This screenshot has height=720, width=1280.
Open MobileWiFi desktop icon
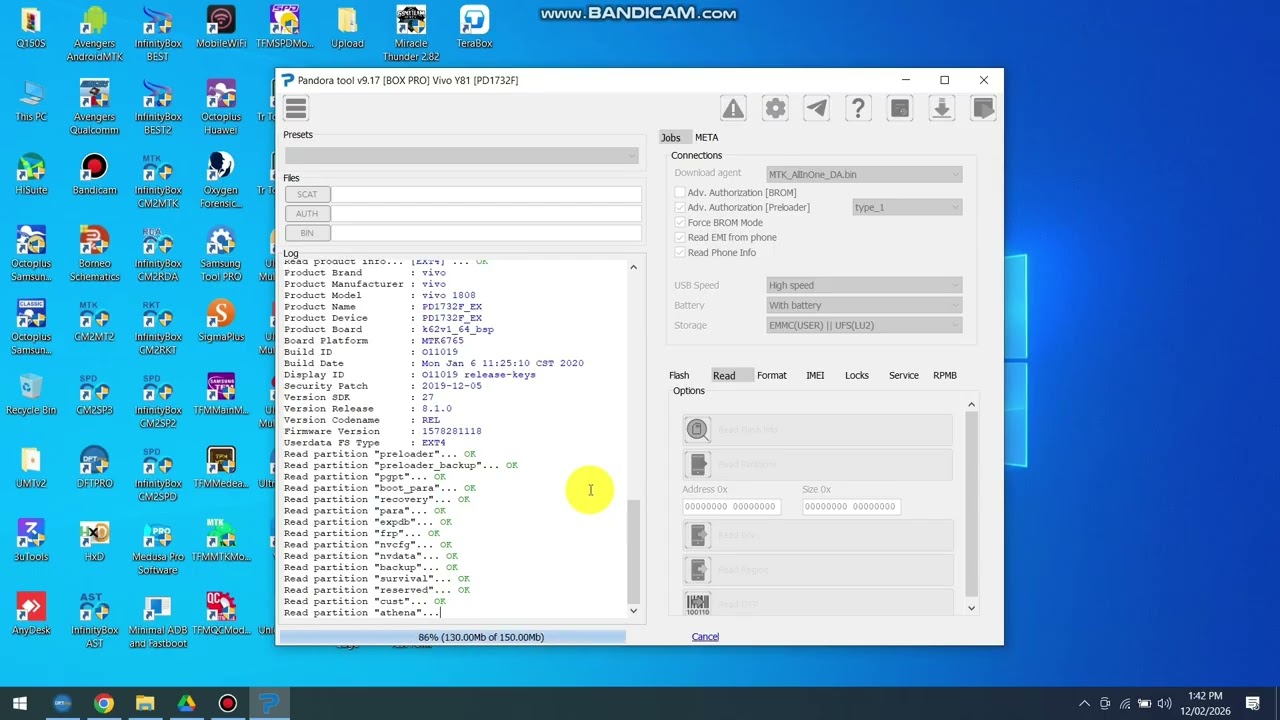click(x=221, y=27)
